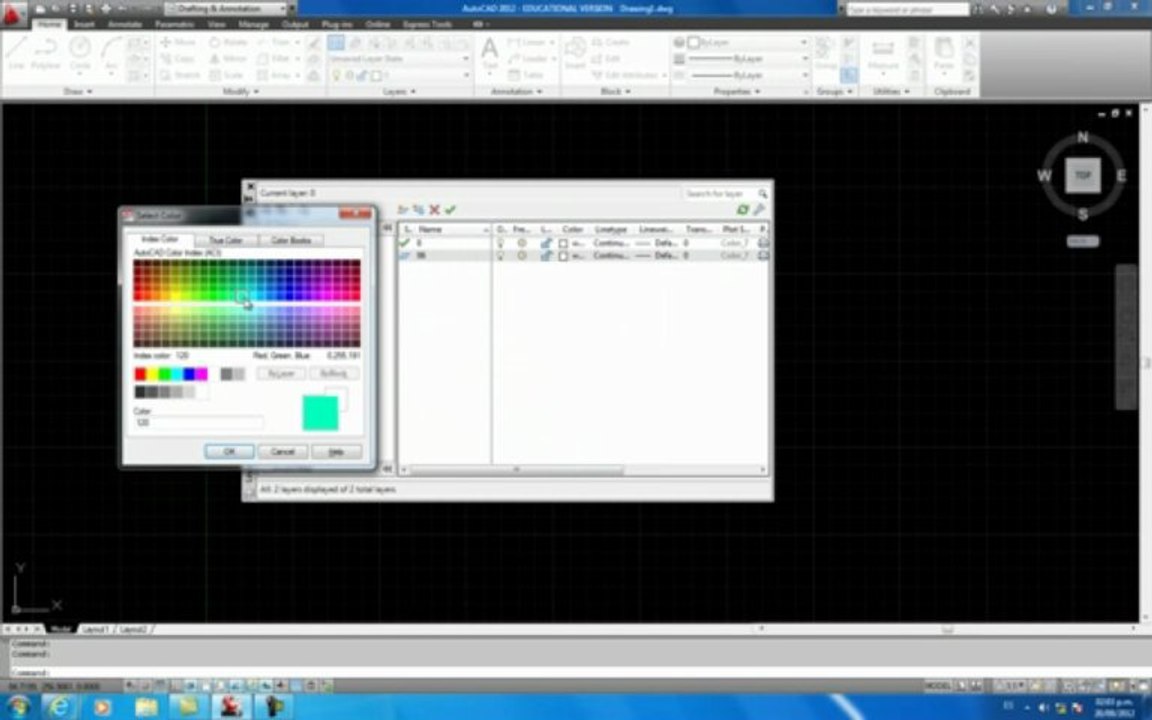Toggle Plot printer icon for layer 0
The width and height of the screenshot is (1152, 720).
(x=763, y=242)
